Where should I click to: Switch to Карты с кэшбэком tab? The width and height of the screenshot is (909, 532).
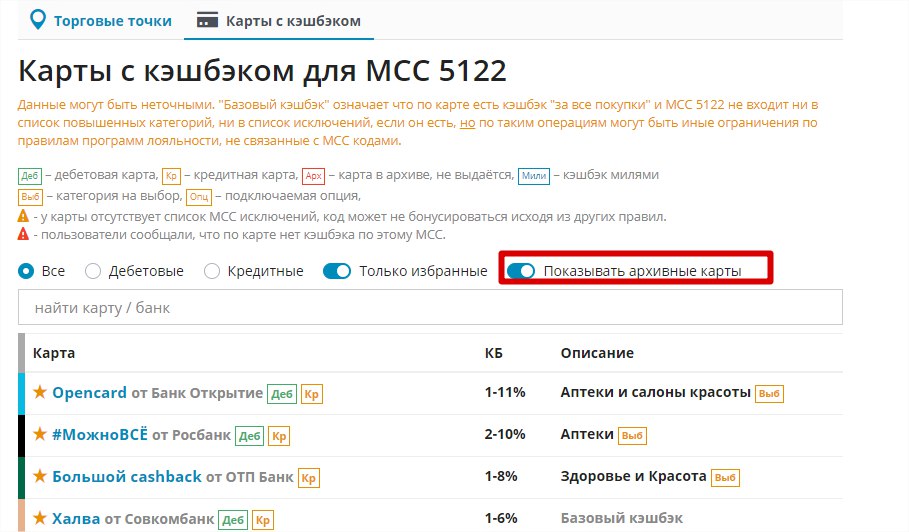coord(279,21)
